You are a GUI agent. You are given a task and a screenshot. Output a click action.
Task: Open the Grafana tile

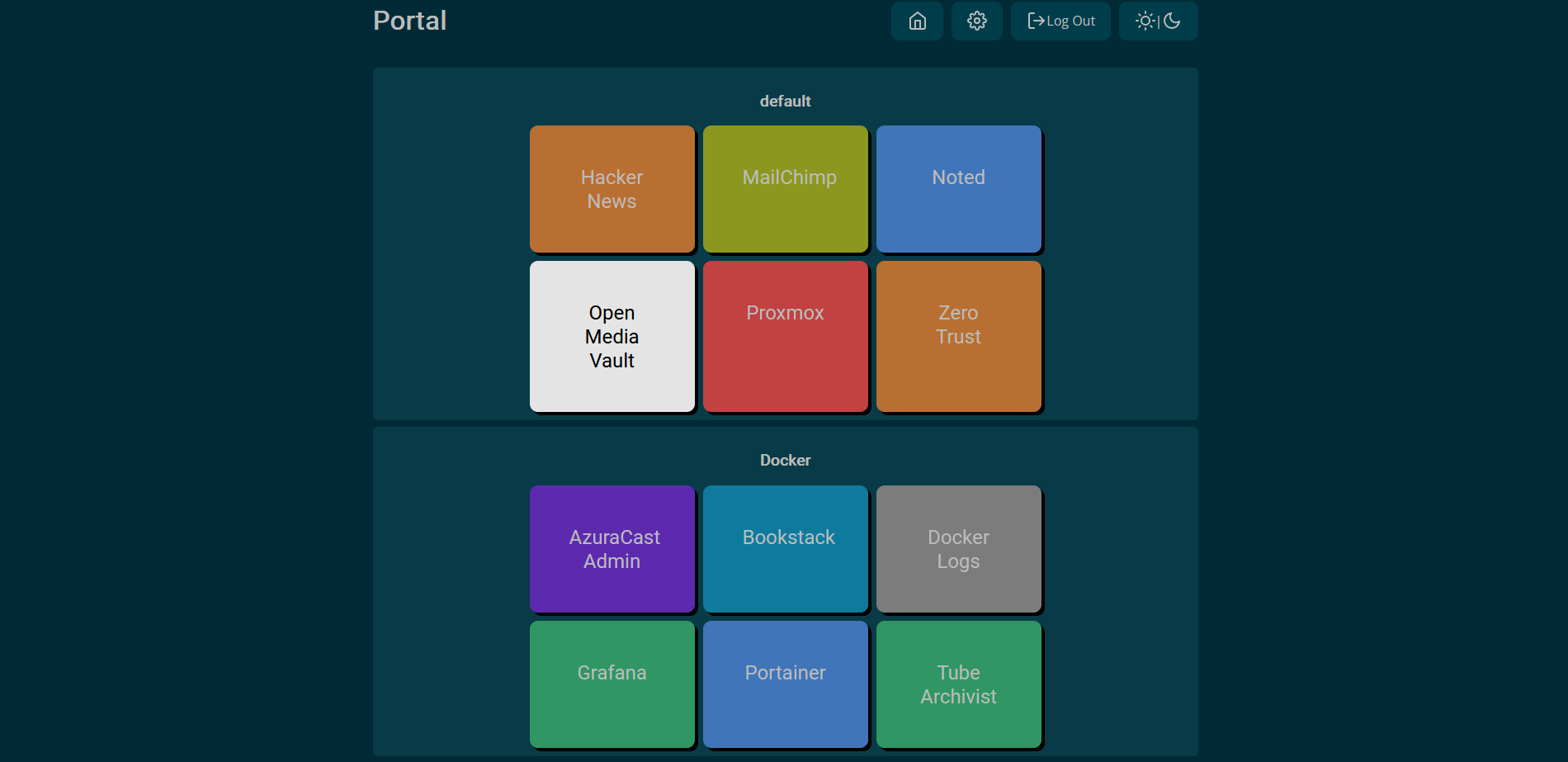point(612,684)
